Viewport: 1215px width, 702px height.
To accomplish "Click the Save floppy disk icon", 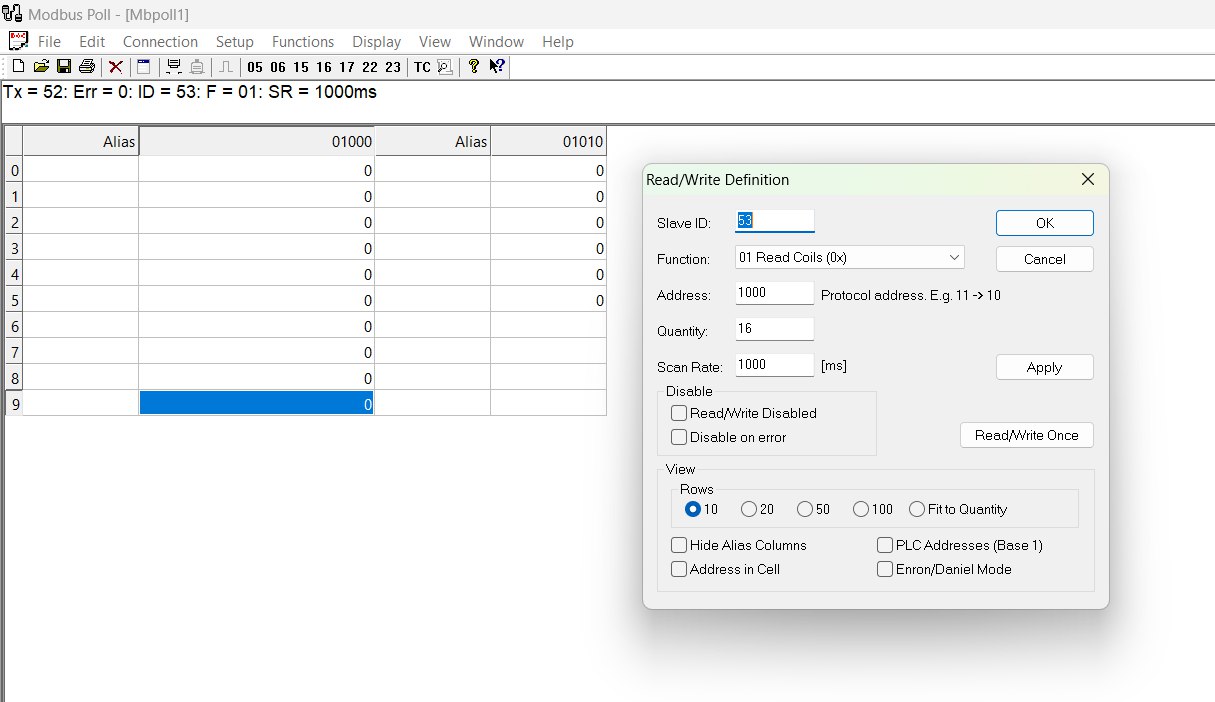I will [x=63, y=67].
